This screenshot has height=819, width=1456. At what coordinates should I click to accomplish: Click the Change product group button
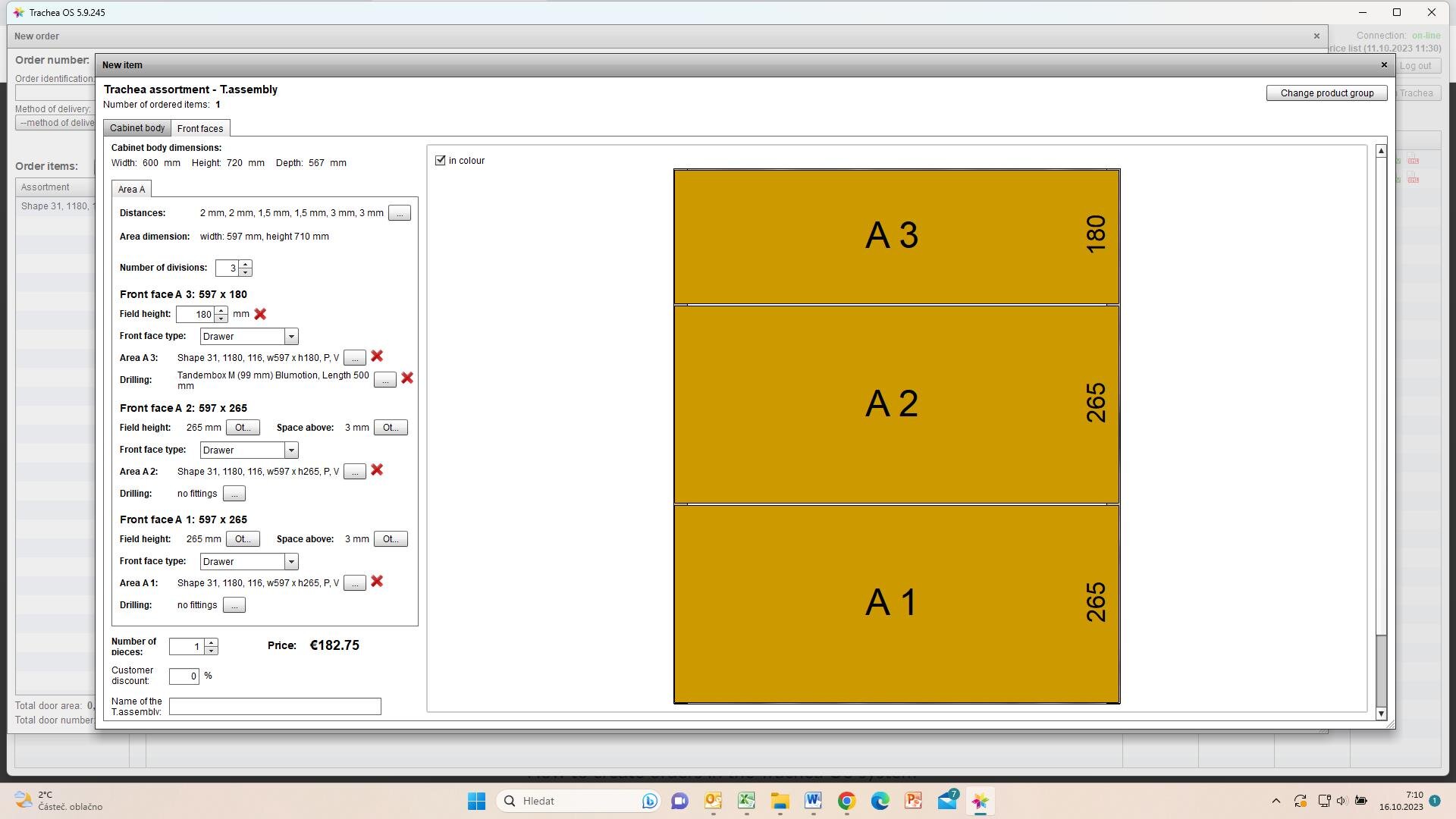click(x=1327, y=93)
